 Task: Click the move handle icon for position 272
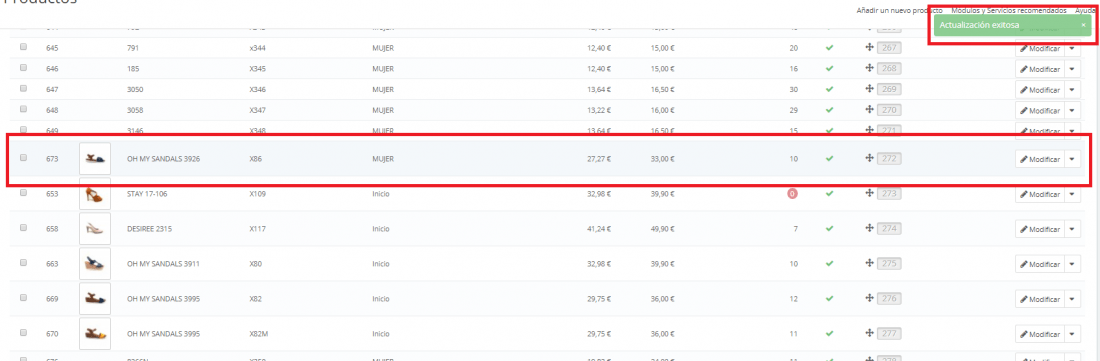point(869,158)
